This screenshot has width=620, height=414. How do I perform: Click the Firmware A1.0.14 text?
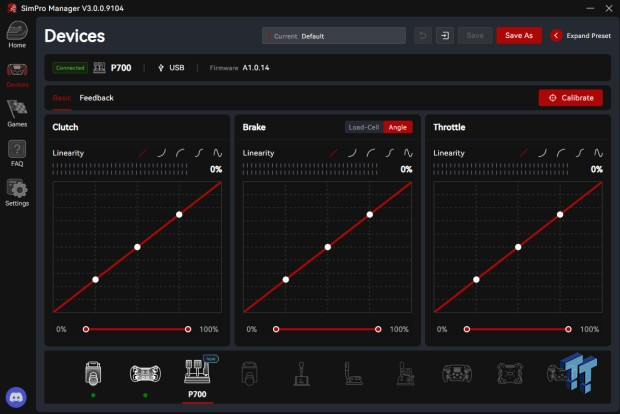239,68
